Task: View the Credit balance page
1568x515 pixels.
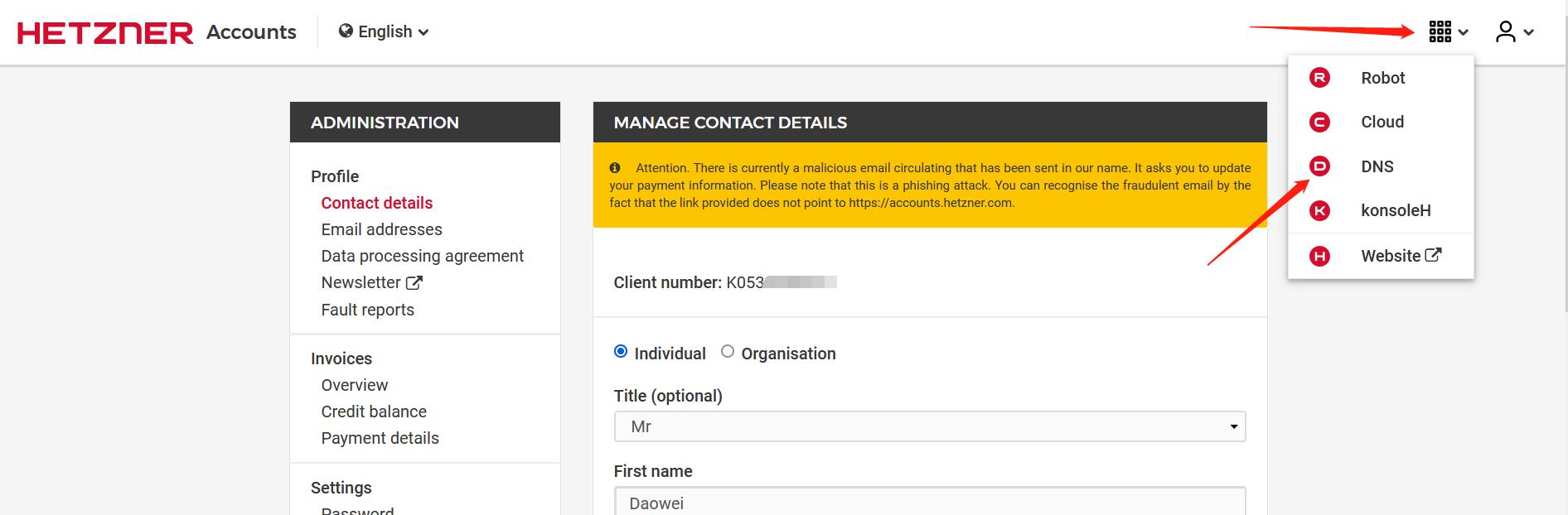Action: (x=374, y=412)
